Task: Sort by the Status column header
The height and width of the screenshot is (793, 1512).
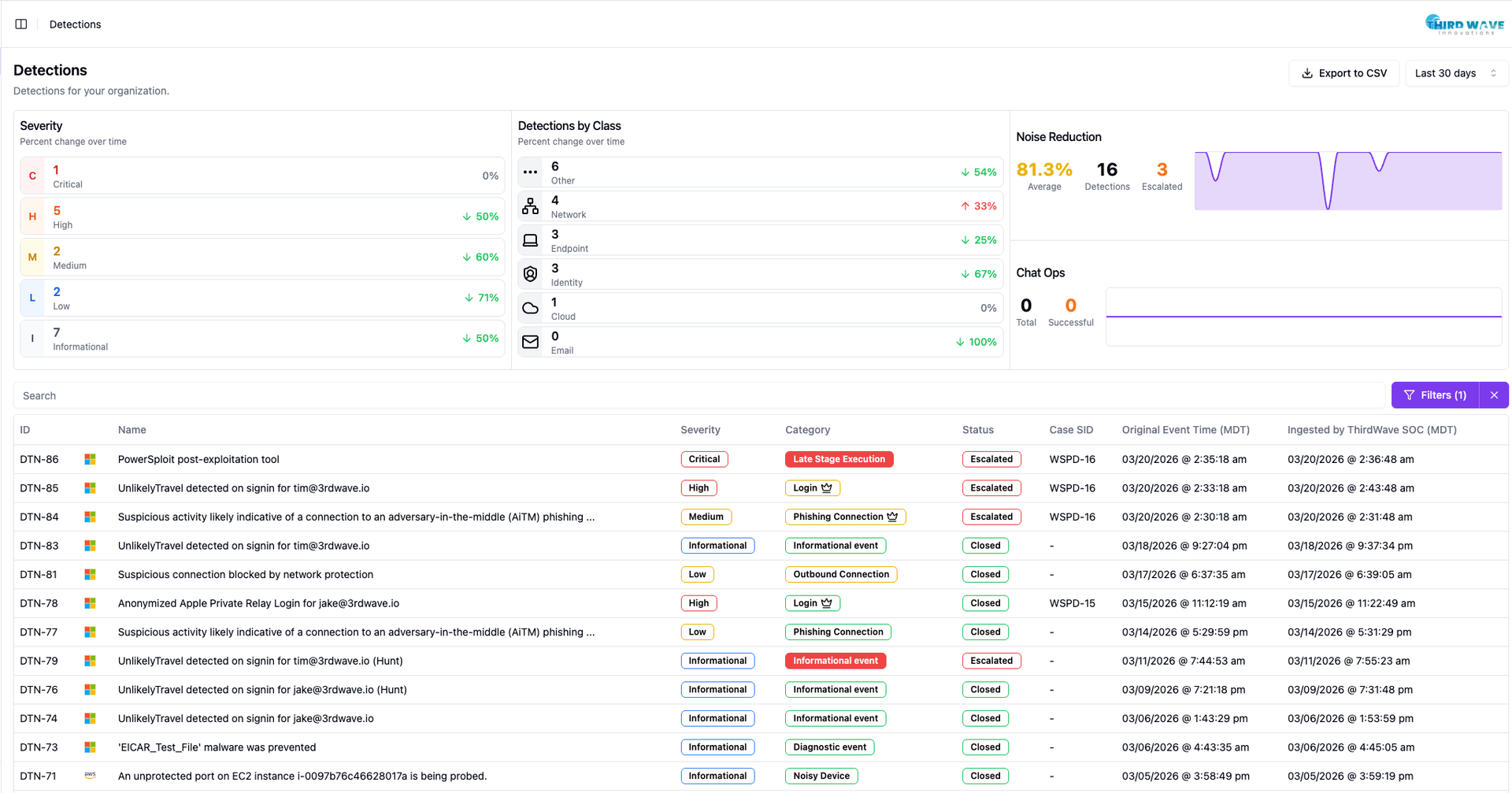Action: (977, 430)
